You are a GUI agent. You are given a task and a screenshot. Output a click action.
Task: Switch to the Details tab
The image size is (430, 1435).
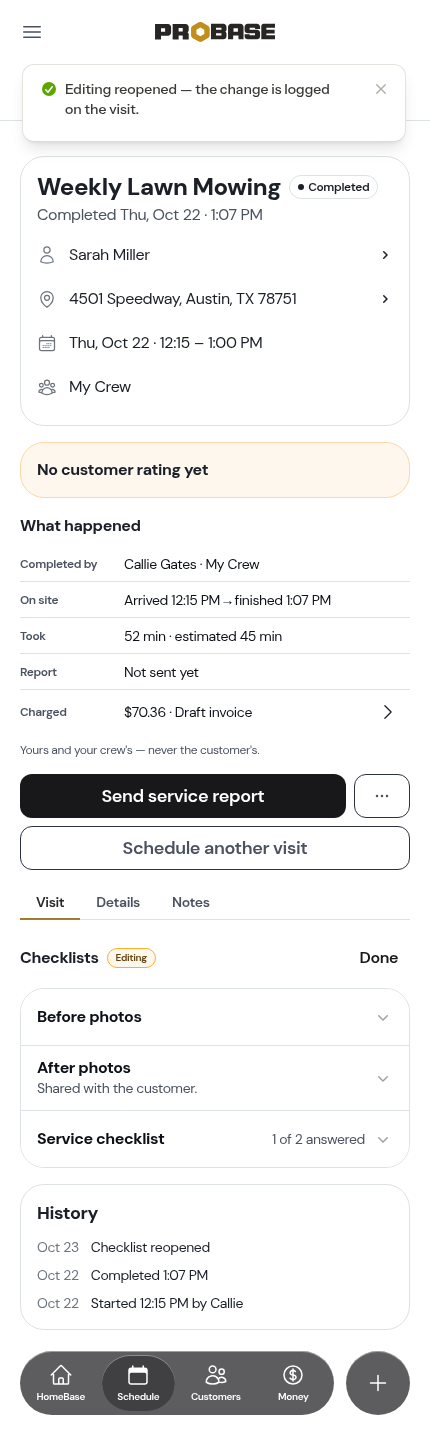point(118,902)
